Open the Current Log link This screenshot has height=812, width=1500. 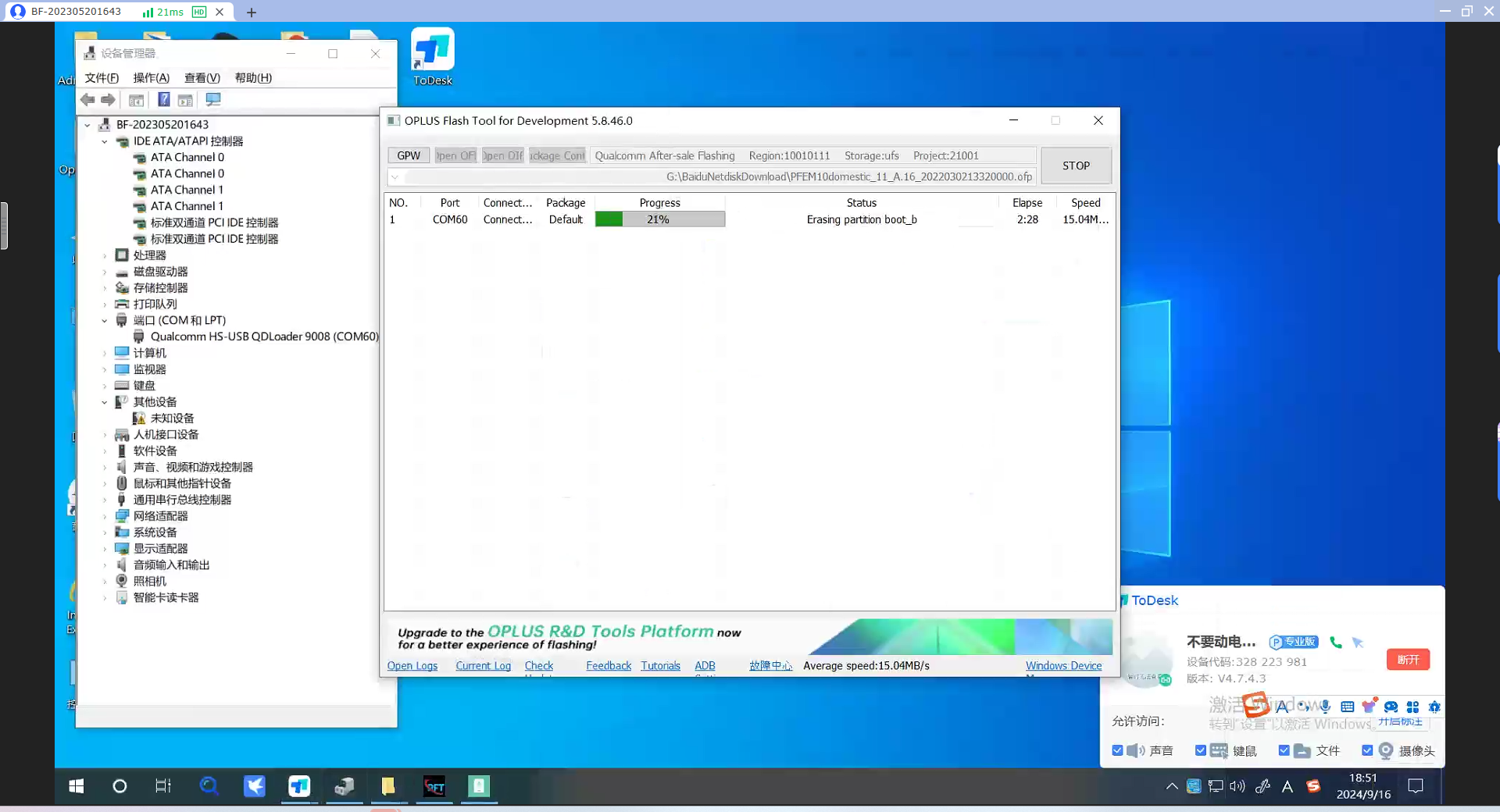tap(484, 666)
